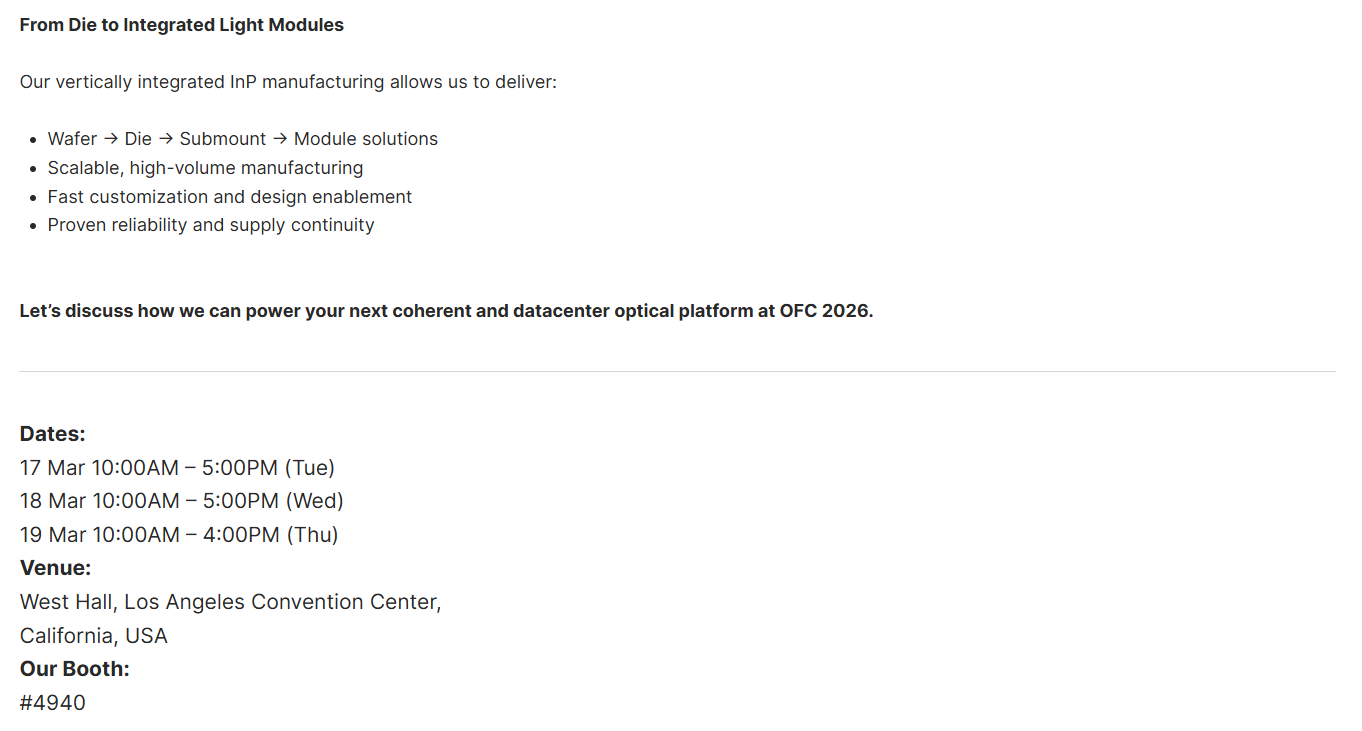Click the 18 Mar Wednesday schedule line
Viewport: 1362px width, 731px height.
pyautogui.click(x=181, y=500)
